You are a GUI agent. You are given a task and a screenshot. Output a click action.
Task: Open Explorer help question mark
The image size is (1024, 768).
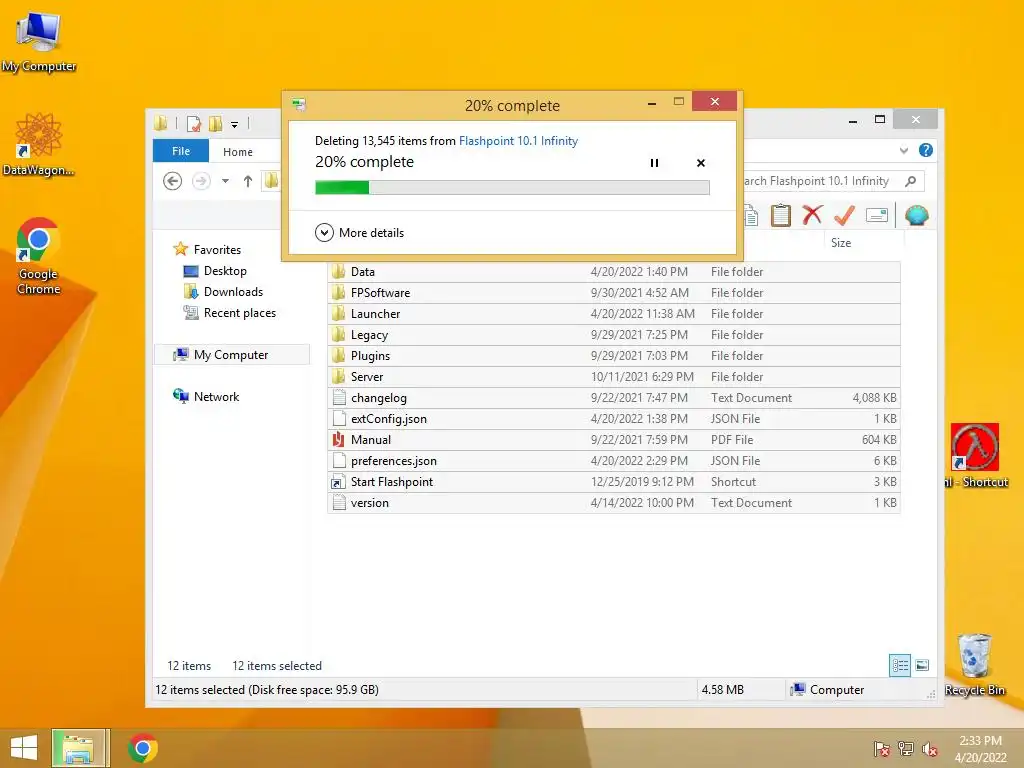[x=925, y=150]
